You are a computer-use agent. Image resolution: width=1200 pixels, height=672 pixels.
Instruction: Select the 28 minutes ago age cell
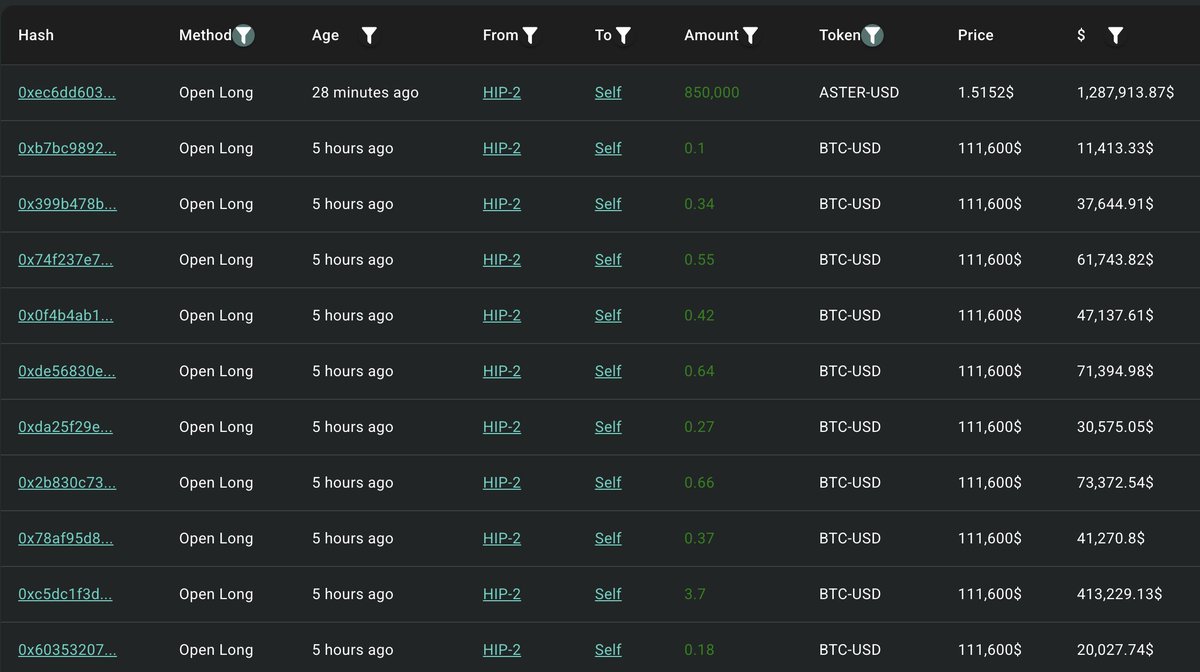pyautogui.click(x=365, y=93)
